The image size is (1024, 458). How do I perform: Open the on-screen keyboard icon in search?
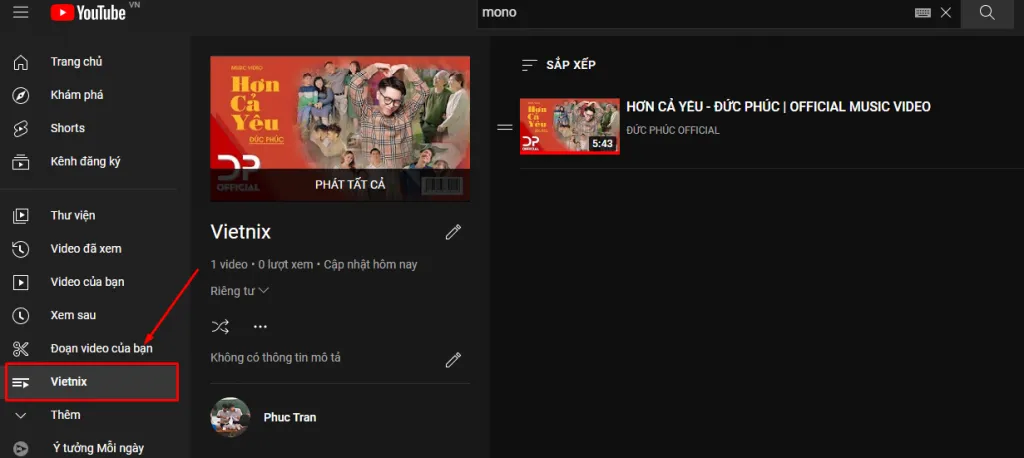point(923,12)
